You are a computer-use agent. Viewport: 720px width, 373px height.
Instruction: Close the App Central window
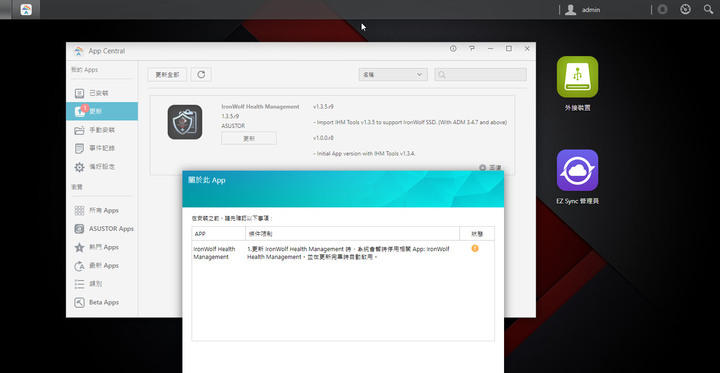pos(527,49)
